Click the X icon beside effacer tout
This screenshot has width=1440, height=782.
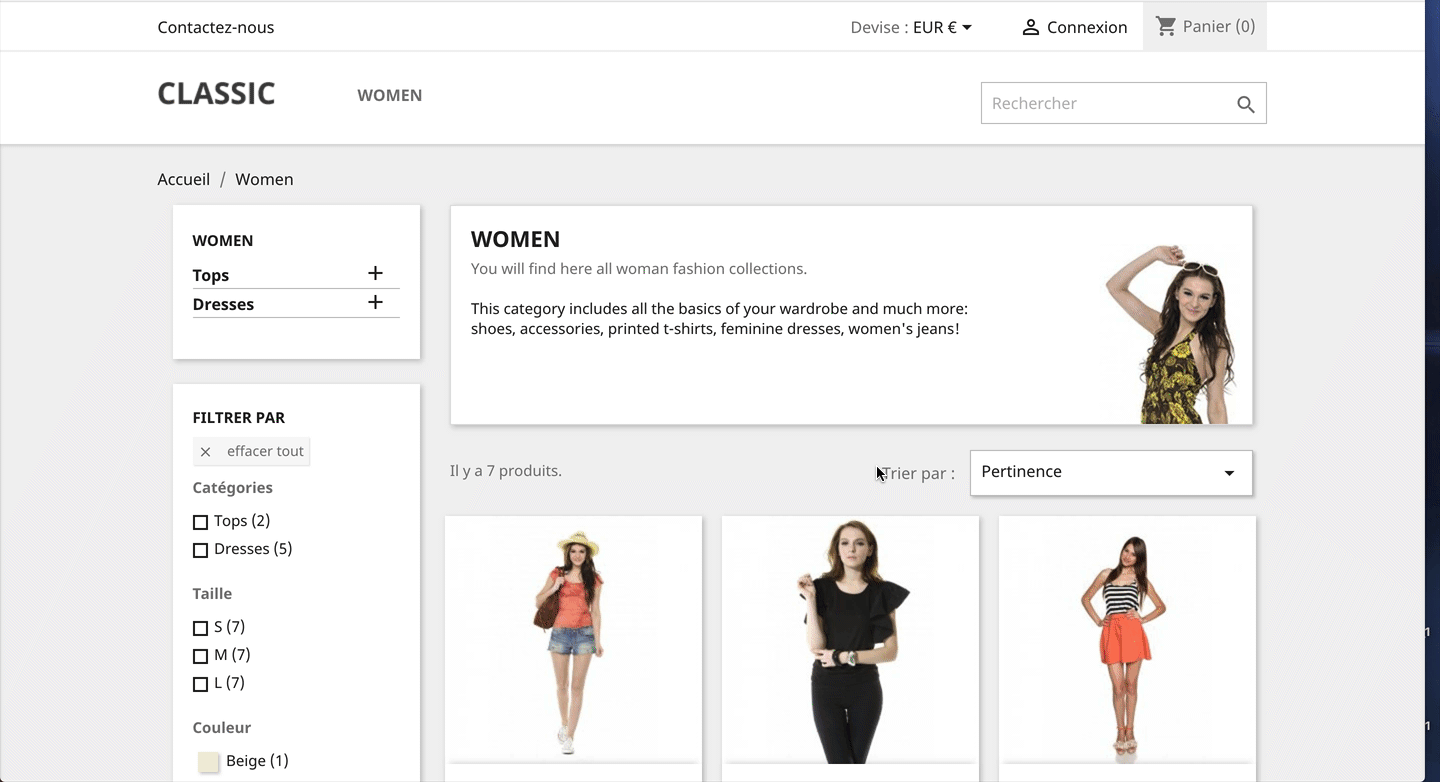pos(205,451)
